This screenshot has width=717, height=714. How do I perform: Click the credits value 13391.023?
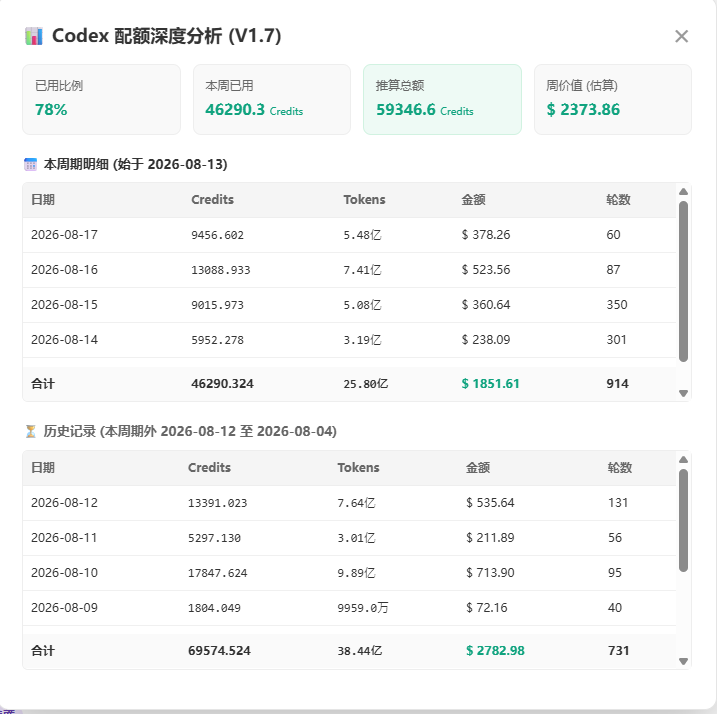pyautogui.click(x=217, y=503)
